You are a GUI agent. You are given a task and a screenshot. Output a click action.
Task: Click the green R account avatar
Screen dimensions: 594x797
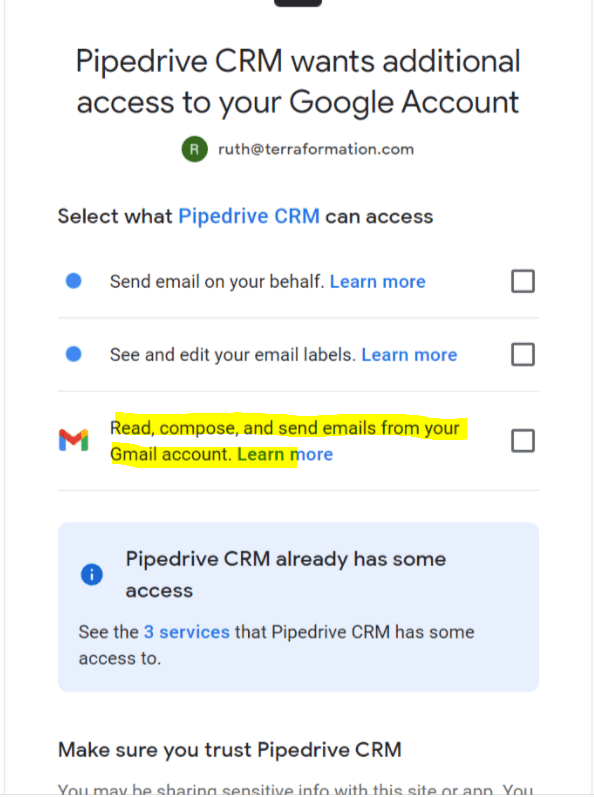[x=195, y=149]
